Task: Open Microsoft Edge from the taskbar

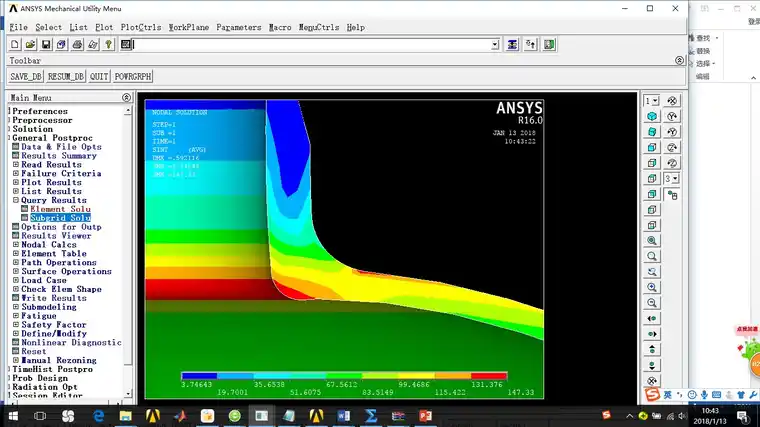Action: [x=98, y=416]
